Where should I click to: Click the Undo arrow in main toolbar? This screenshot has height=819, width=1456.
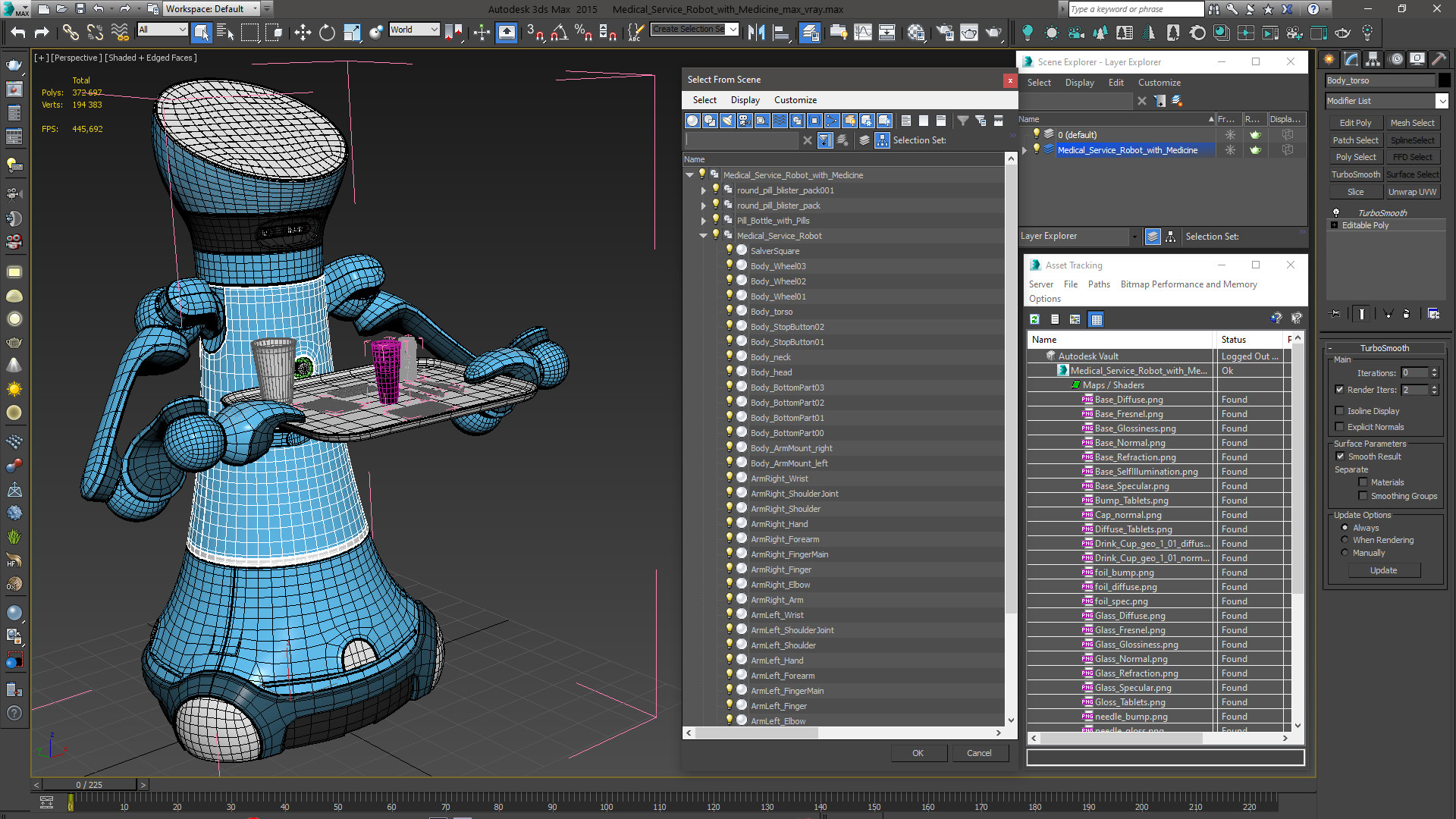[18, 33]
